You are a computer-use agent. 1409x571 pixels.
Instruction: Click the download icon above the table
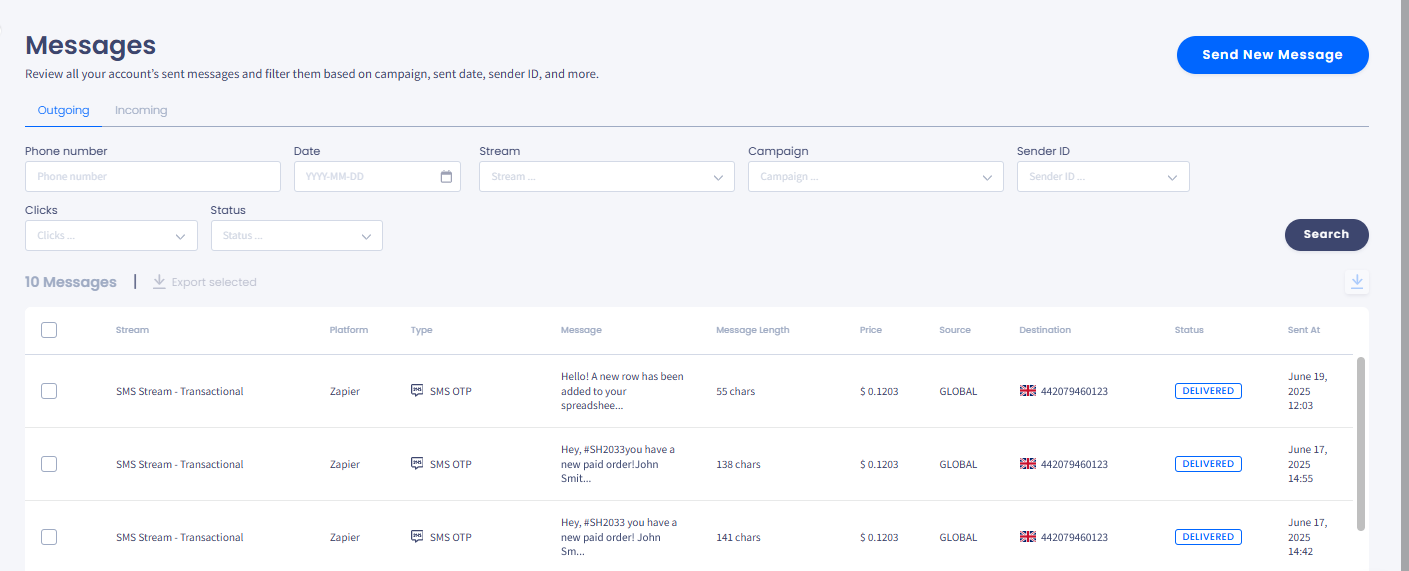pos(1357,282)
